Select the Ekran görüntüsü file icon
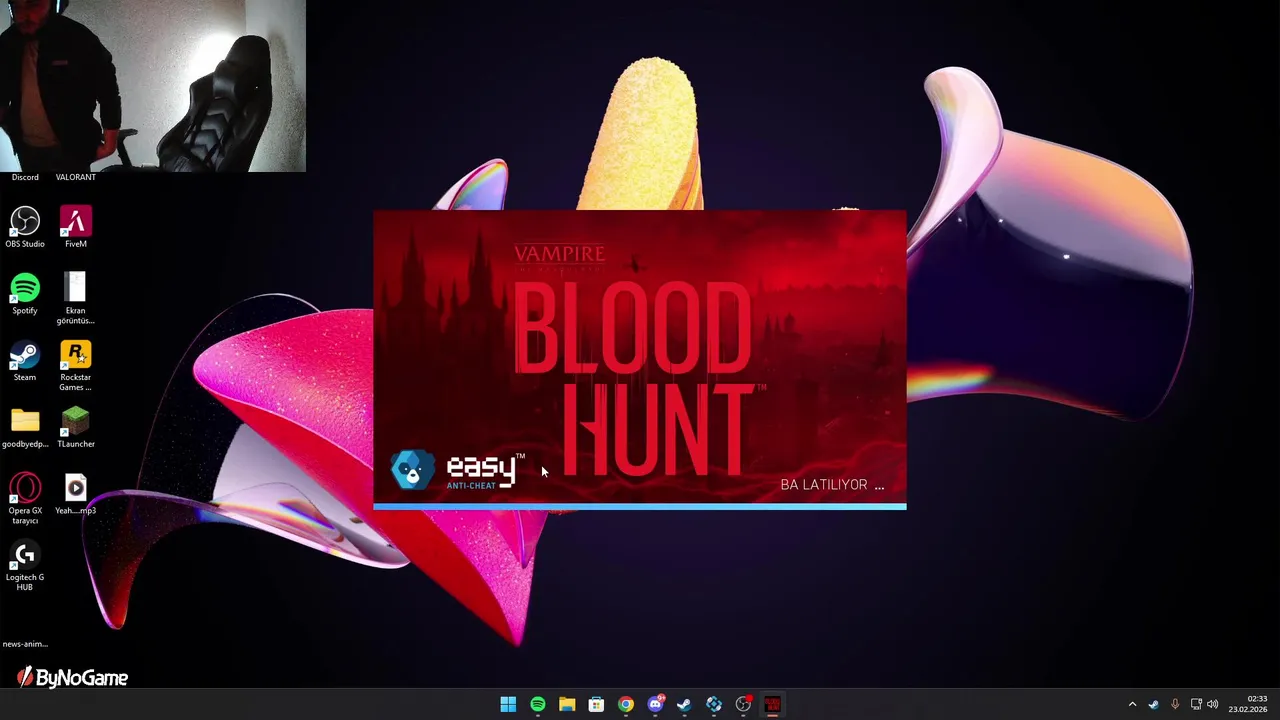The height and width of the screenshot is (720, 1280). coord(76,298)
